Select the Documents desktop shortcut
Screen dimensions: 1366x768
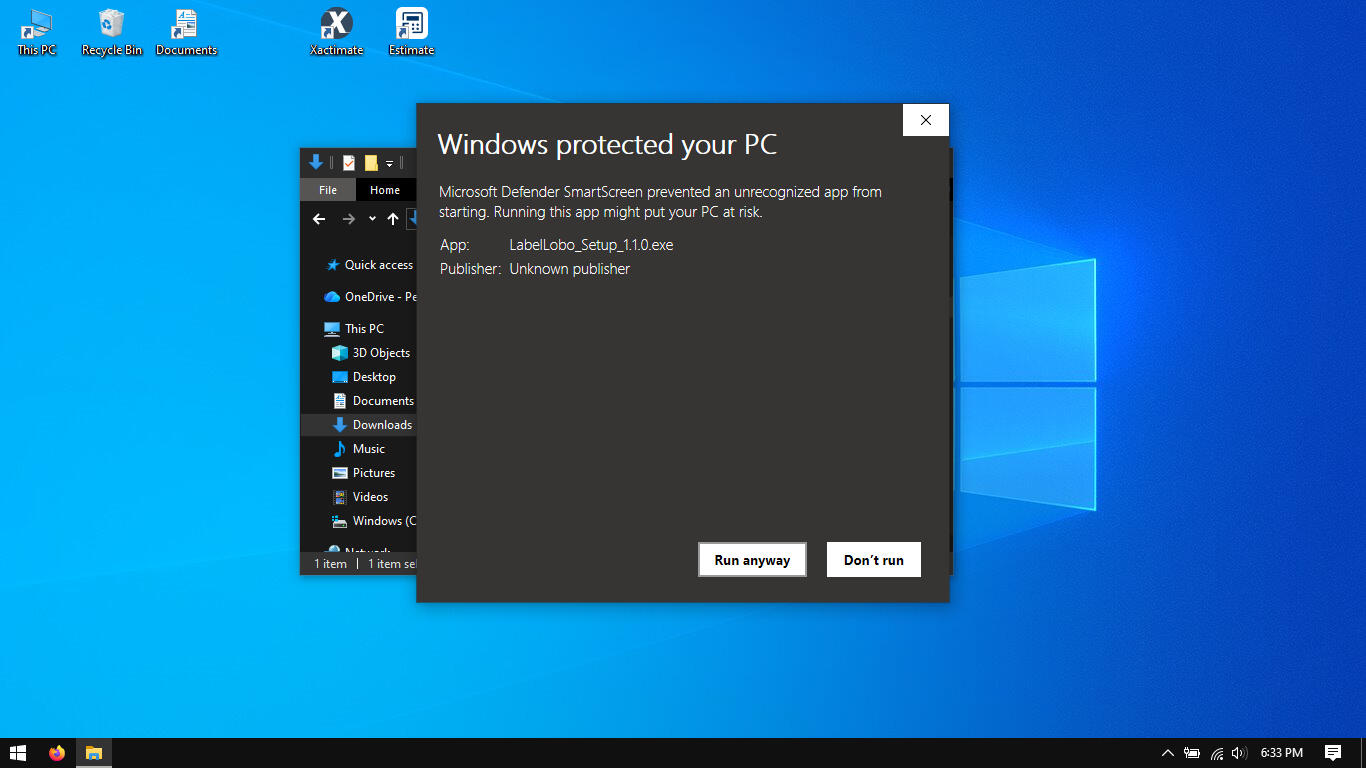[186, 31]
